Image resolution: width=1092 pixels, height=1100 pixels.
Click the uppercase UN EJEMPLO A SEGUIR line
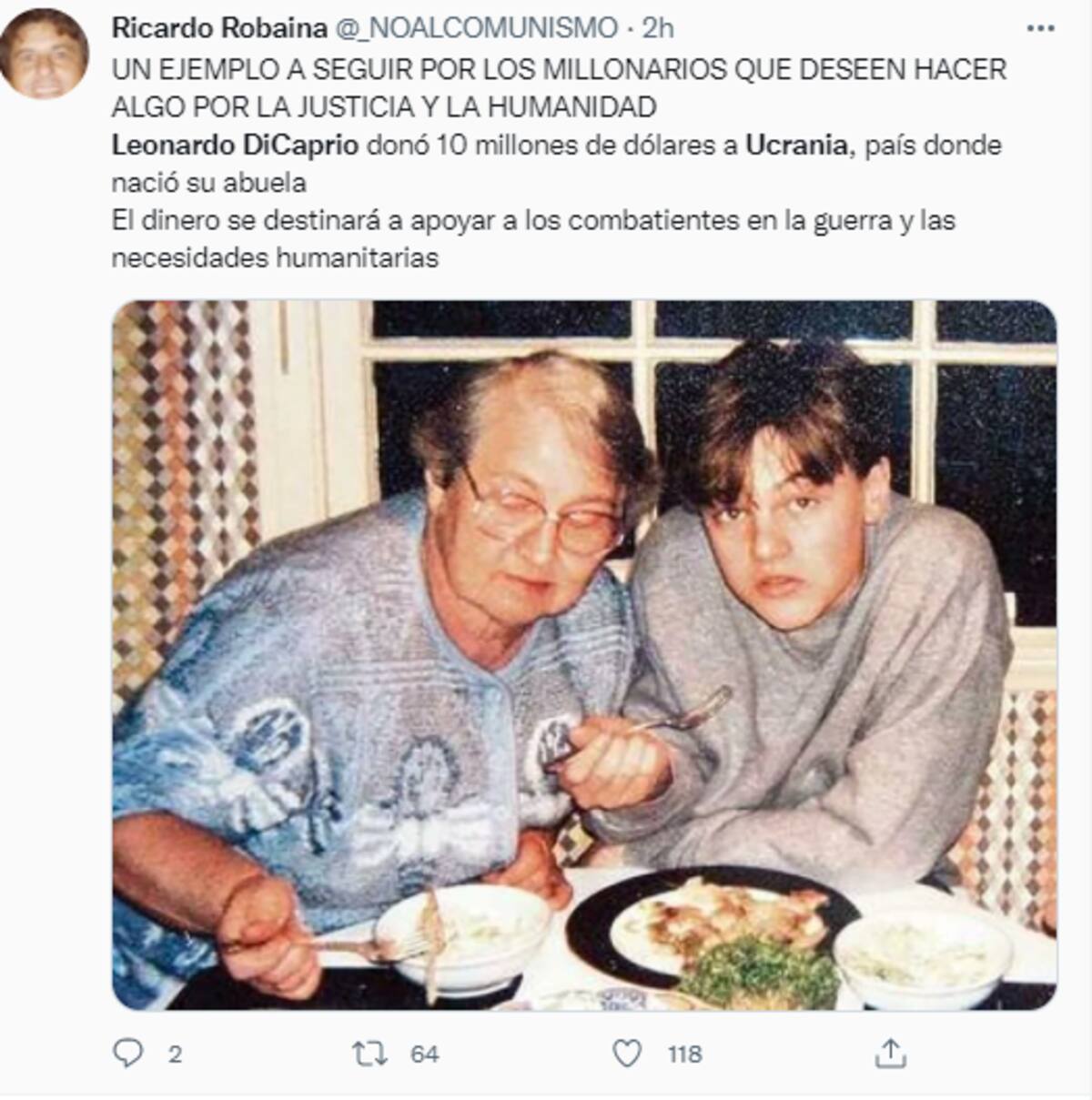(x=559, y=70)
